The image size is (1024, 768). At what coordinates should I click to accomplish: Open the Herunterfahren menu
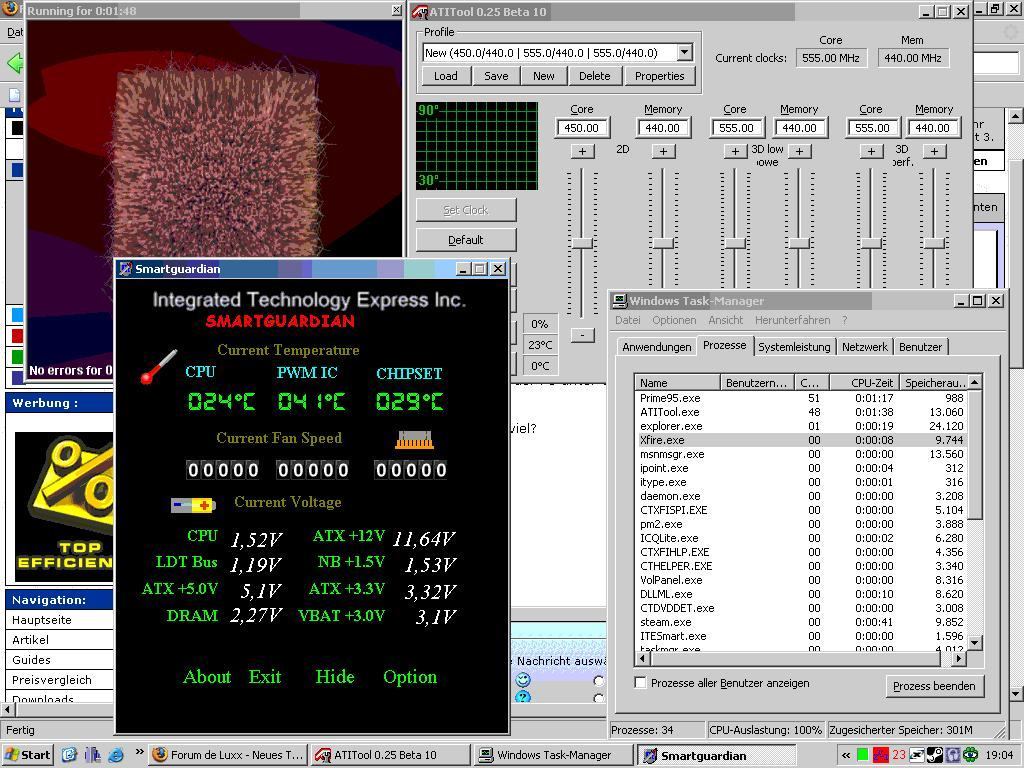pos(793,320)
